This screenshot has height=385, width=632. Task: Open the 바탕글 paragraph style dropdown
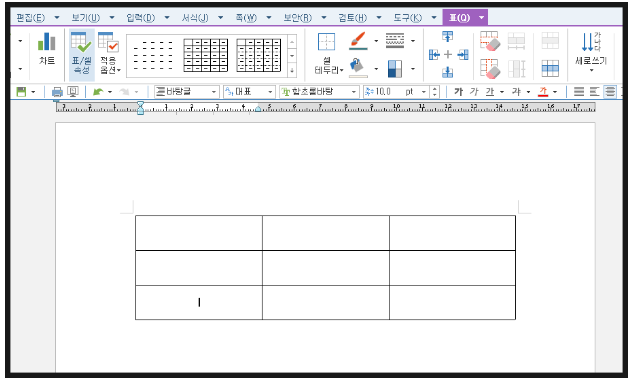[187, 92]
